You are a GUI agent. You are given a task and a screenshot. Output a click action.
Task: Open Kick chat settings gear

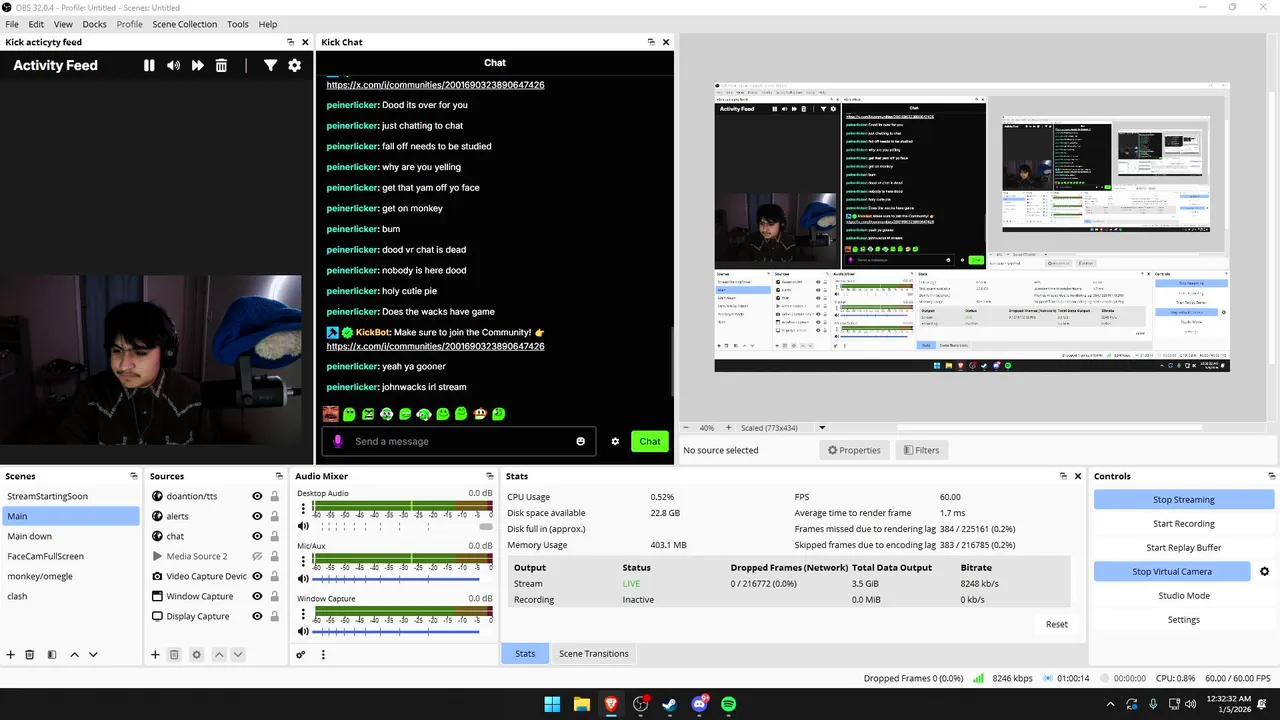(615, 441)
